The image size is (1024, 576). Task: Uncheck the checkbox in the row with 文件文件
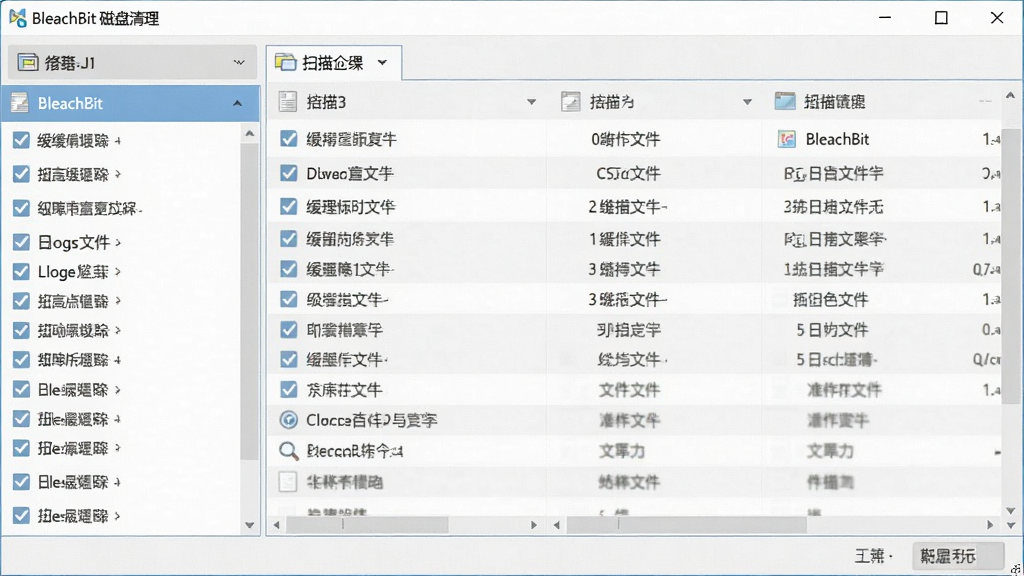point(289,389)
